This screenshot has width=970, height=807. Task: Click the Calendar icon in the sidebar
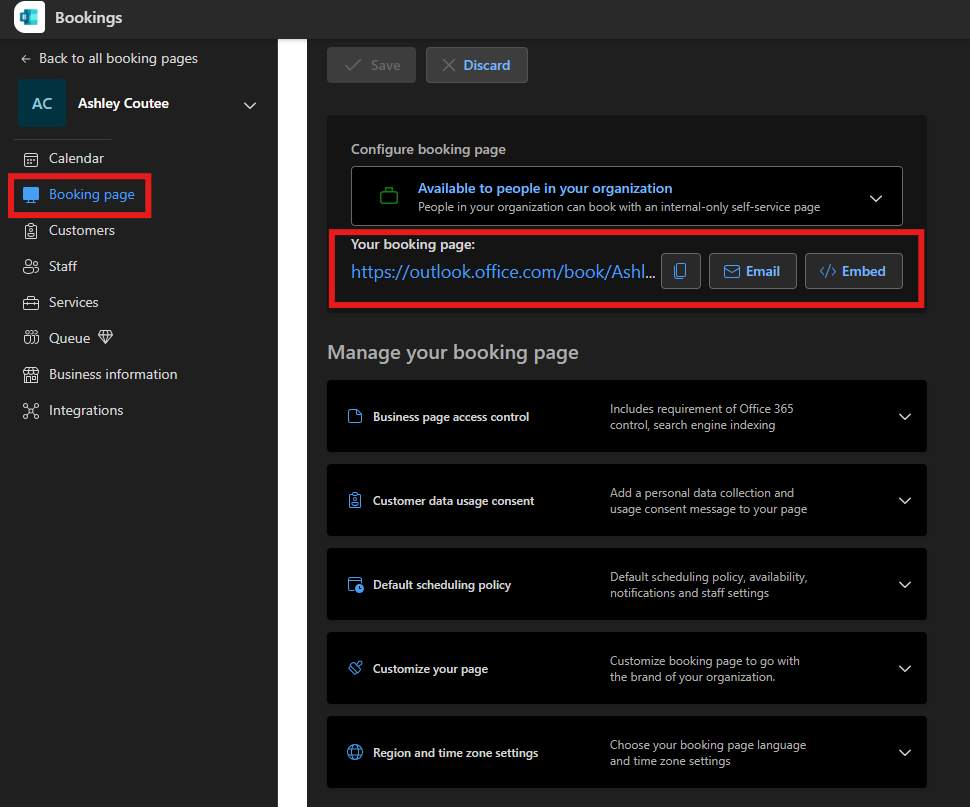pyautogui.click(x=31, y=160)
